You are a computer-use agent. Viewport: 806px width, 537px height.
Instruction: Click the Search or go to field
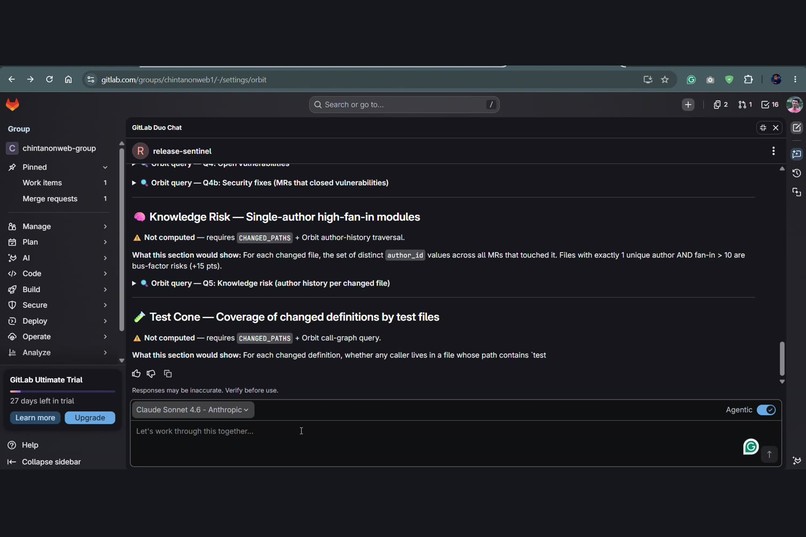point(404,105)
